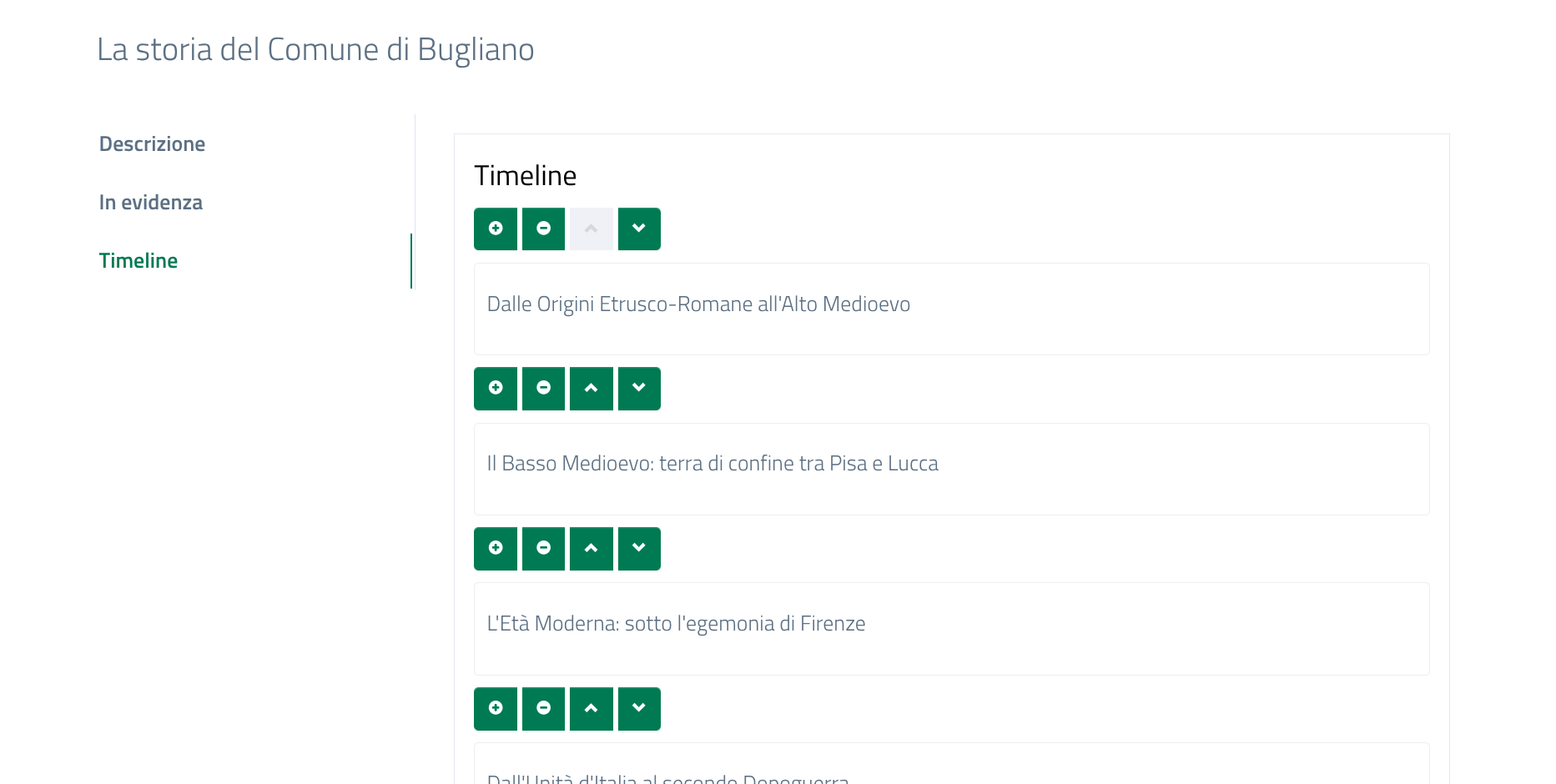1556x784 pixels.
Task: Move Unità d'Italia entry down
Action: (639, 709)
